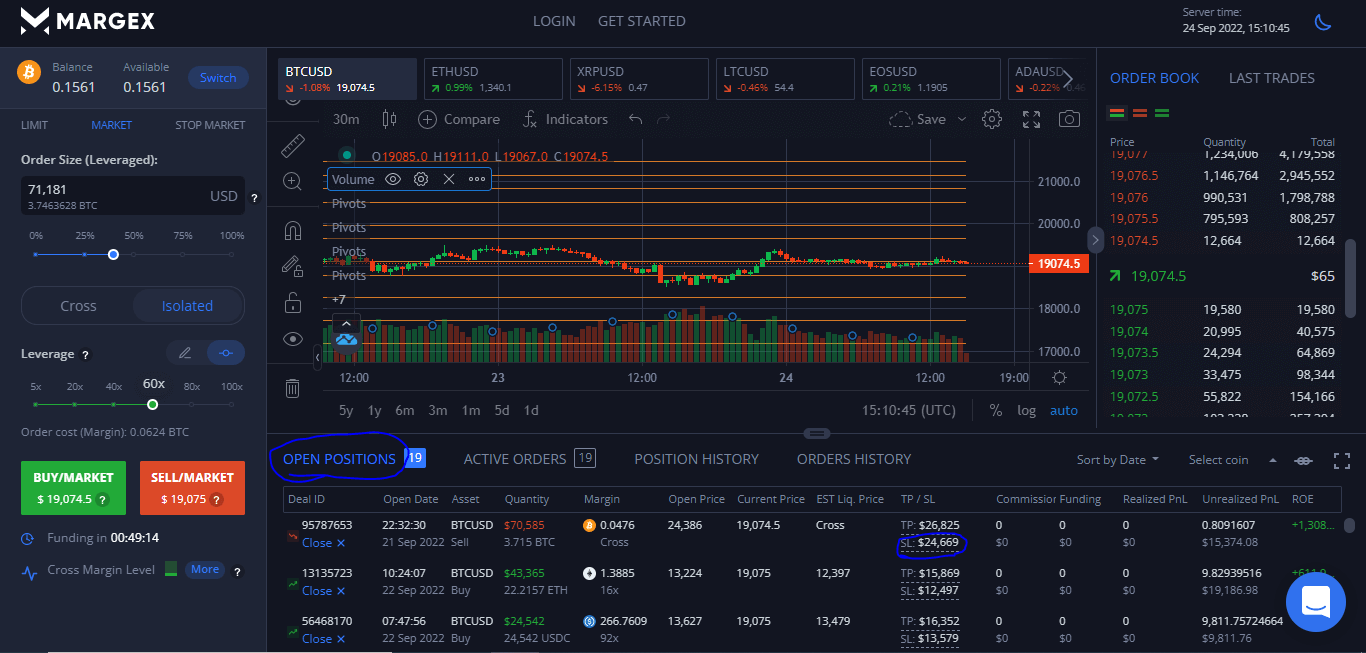Screen dimensions: 1366x653
Task: Collapse chart left drawing toolbar
Action: point(318,356)
